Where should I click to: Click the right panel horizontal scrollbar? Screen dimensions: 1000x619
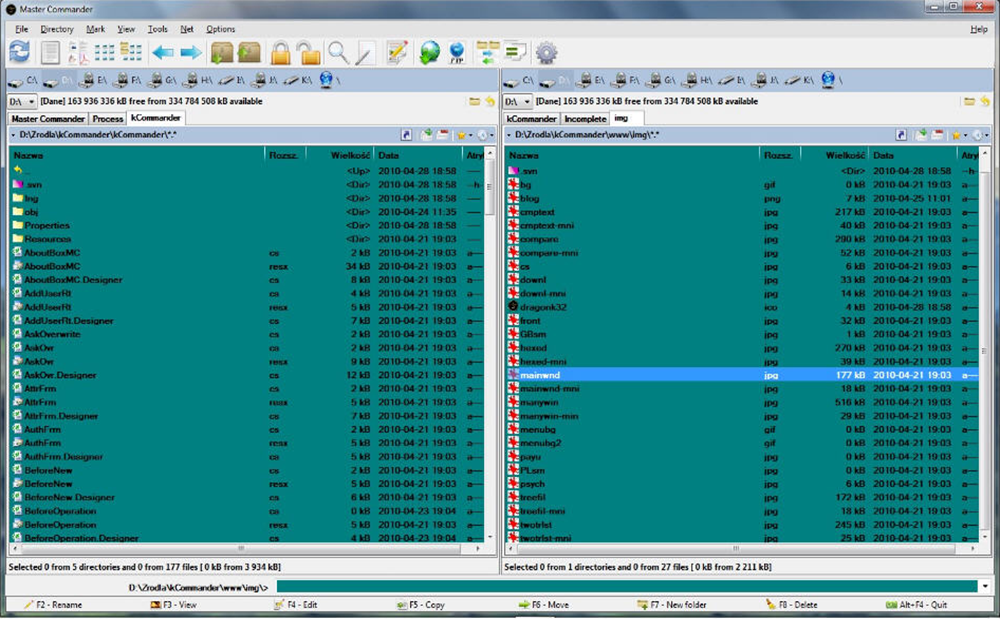coord(740,548)
